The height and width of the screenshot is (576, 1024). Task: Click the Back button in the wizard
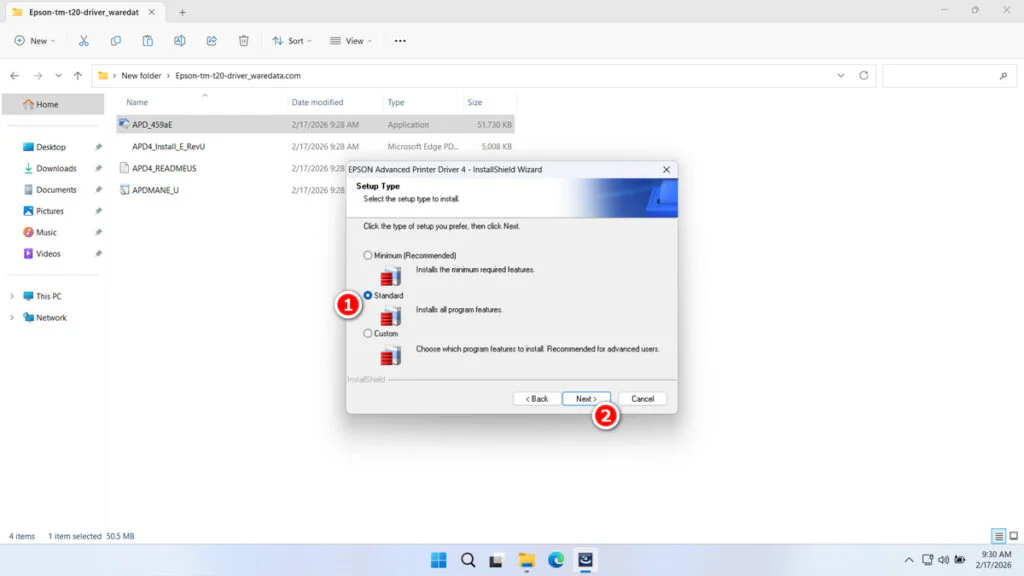(x=536, y=398)
